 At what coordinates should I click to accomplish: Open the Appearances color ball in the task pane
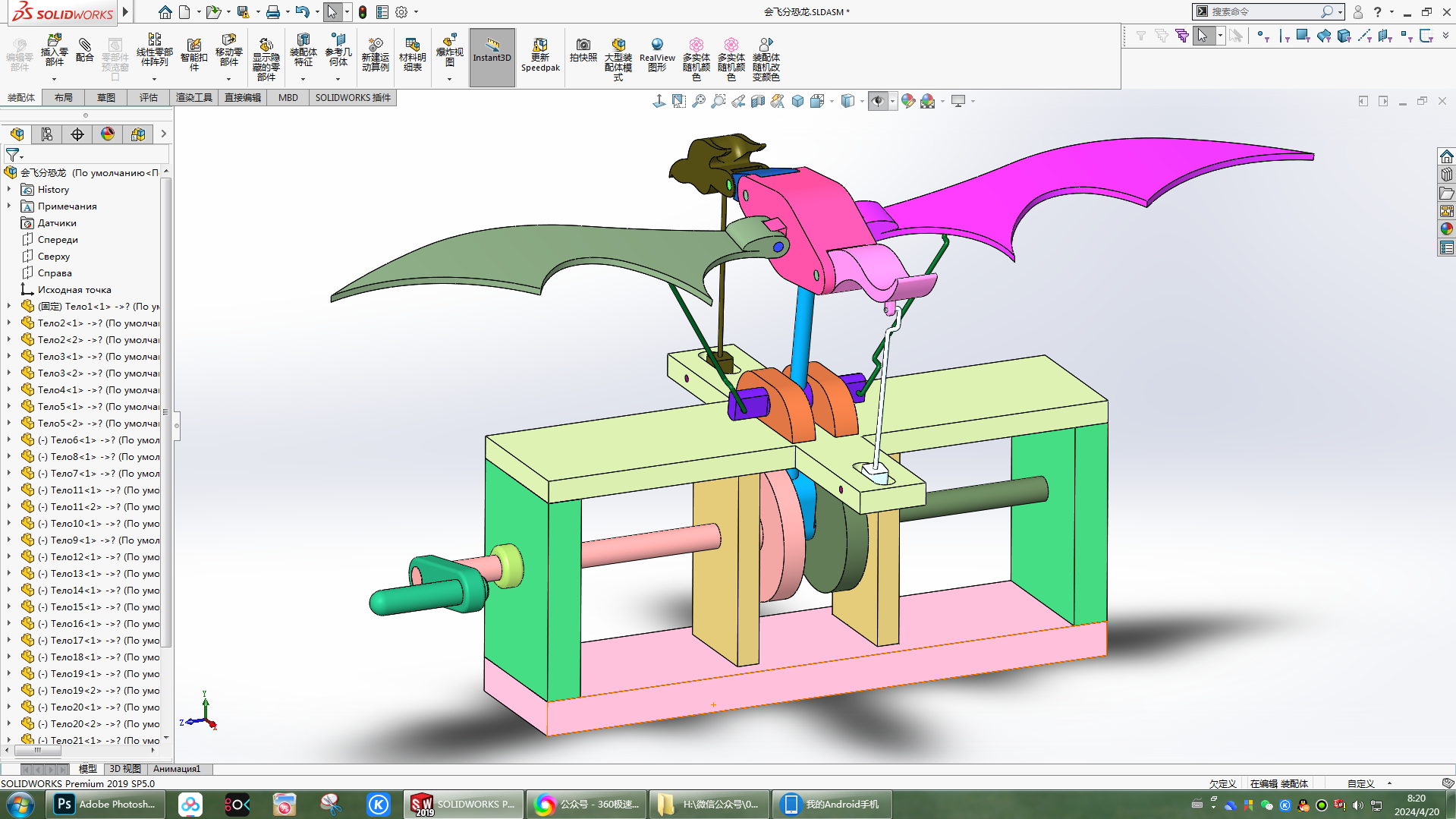tap(1446, 229)
